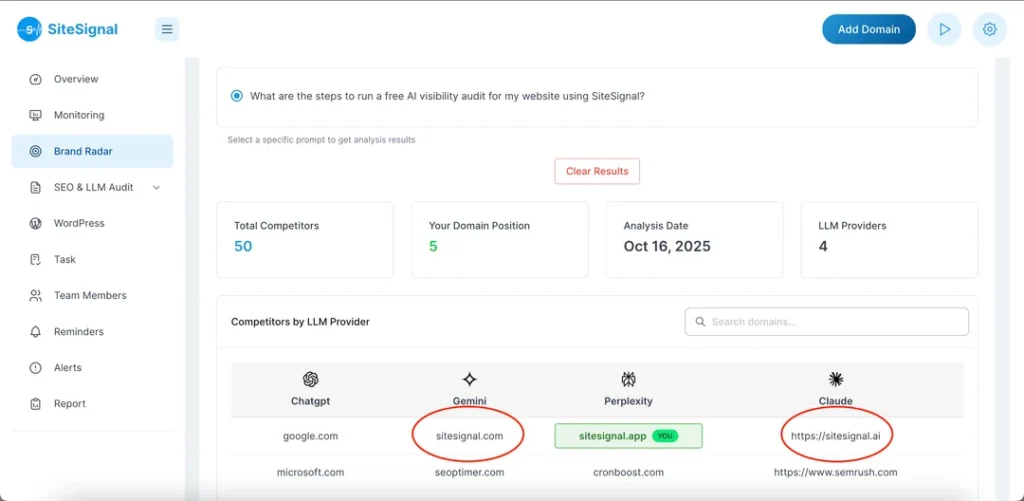This screenshot has width=1024, height=501.
Task: Click the Brand Radar target icon
Action: point(36,151)
